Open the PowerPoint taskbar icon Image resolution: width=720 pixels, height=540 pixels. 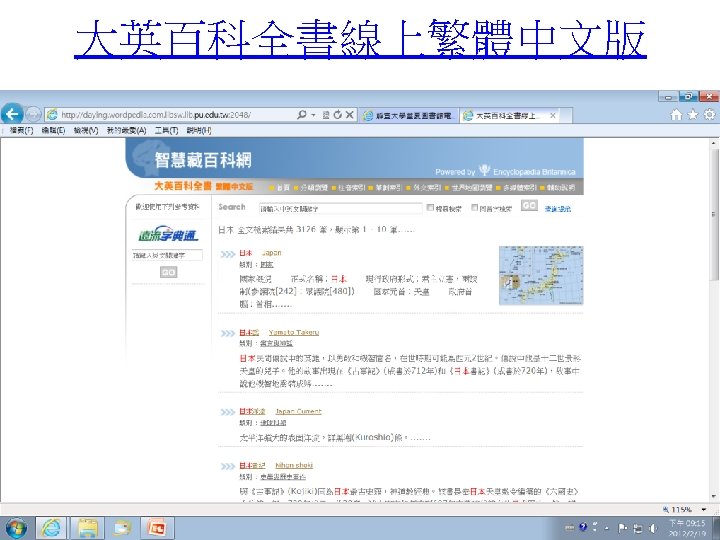point(157,528)
